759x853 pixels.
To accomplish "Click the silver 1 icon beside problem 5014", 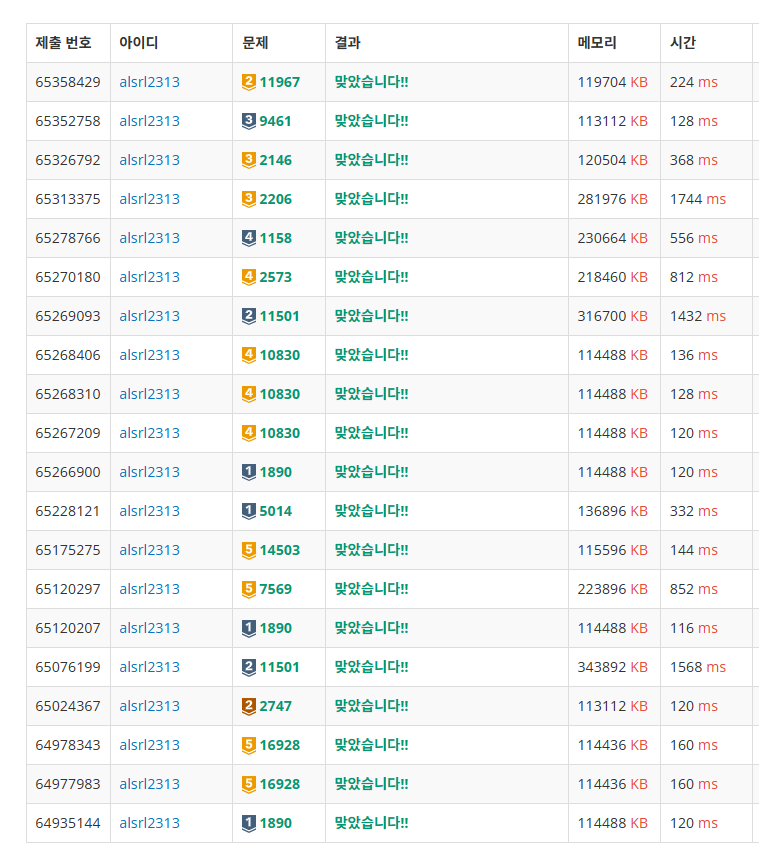I will (249, 511).
